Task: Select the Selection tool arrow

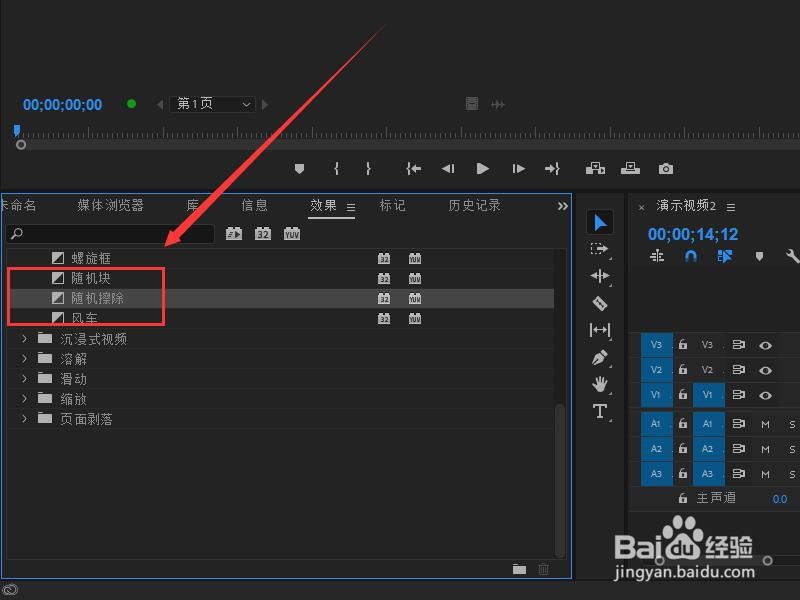Action: (x=600, y=223)
